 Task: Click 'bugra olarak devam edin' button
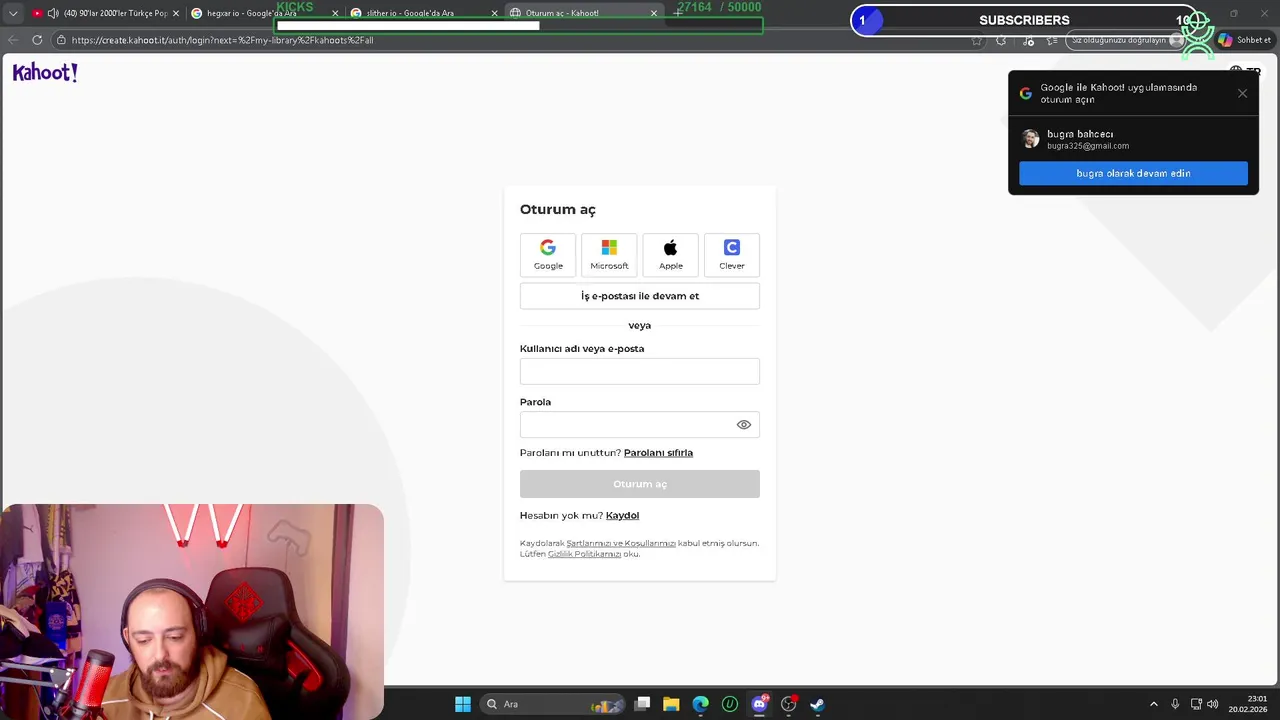[1133, 174]
